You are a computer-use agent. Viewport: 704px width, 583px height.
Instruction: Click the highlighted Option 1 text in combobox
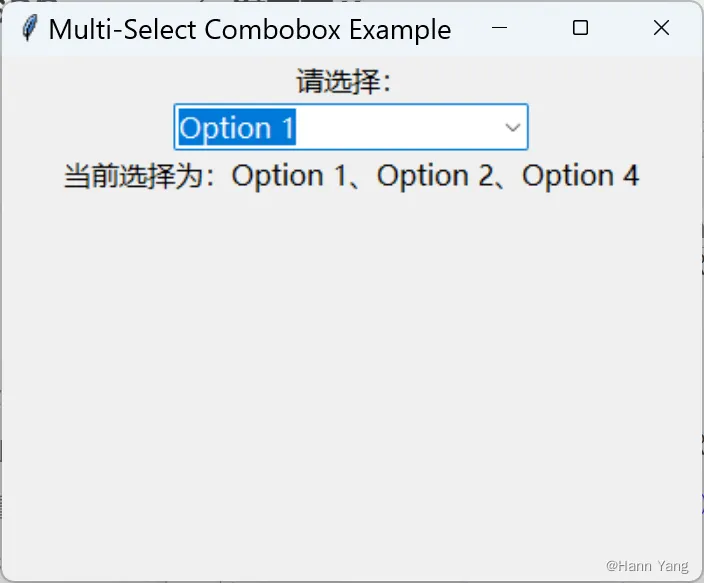(x=237, y=128)
